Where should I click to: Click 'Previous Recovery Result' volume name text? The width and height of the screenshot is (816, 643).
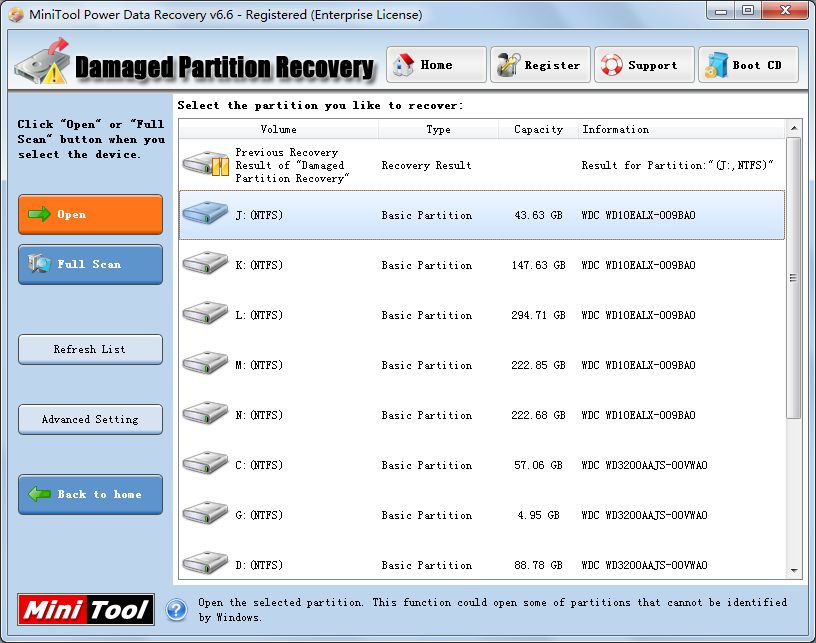[x=292, y=165]
